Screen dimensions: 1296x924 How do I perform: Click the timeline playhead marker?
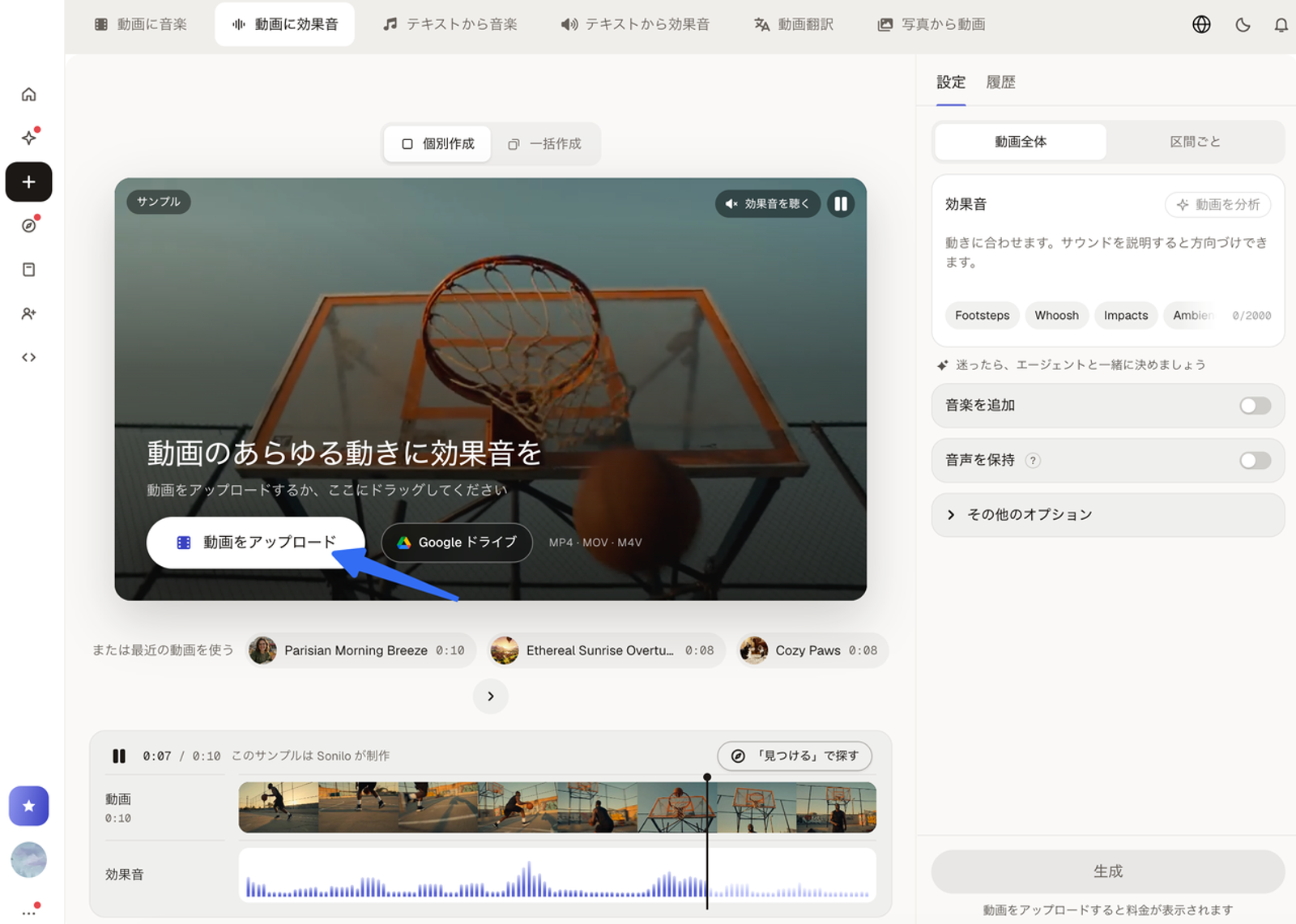[x=707, y=777]
